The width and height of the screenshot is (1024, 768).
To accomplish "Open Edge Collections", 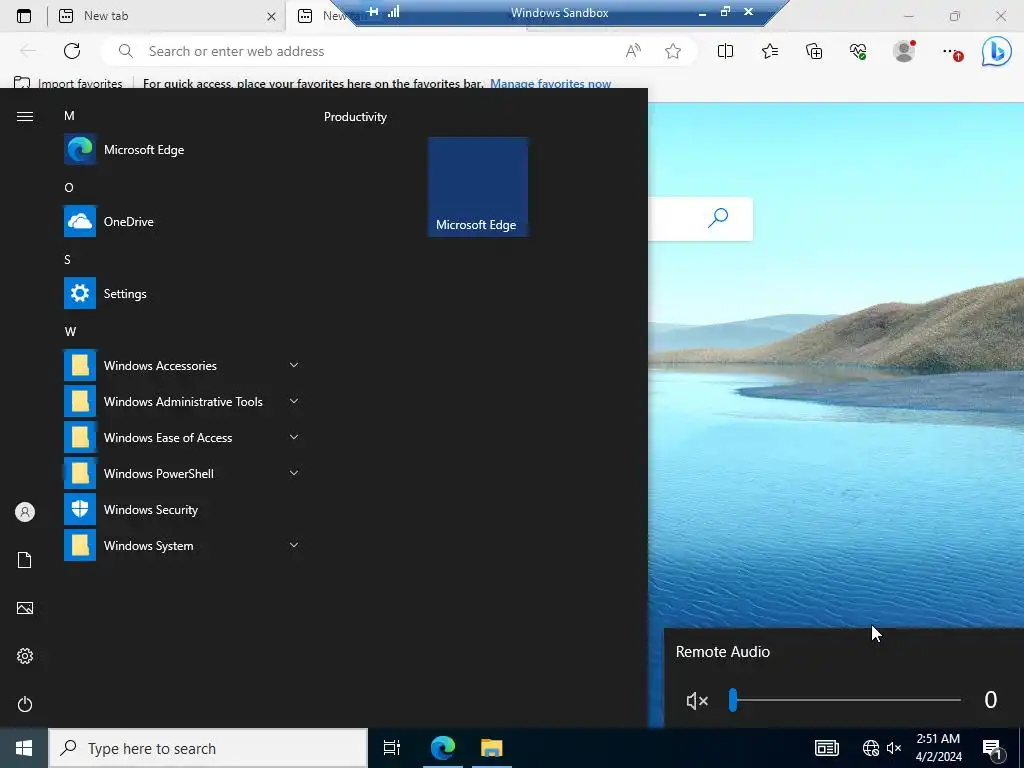I will coord(814,51).
